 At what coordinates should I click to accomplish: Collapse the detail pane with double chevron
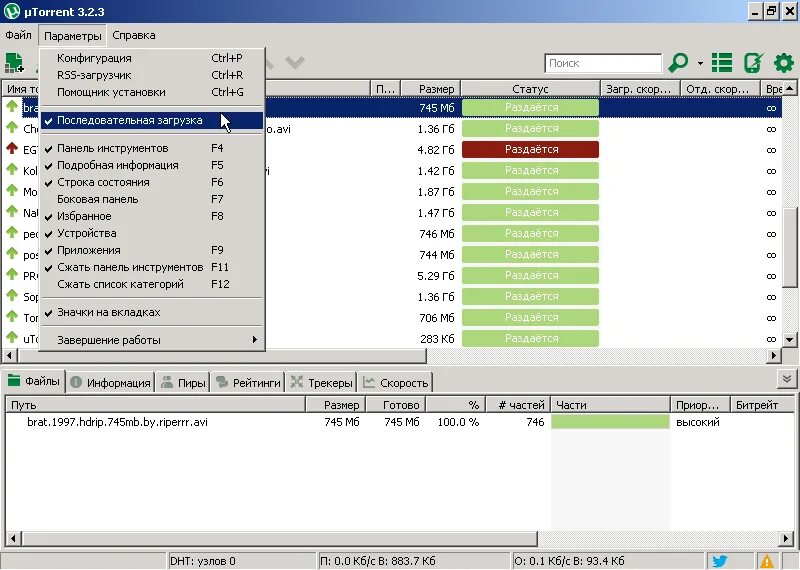[x=786, y=379]
